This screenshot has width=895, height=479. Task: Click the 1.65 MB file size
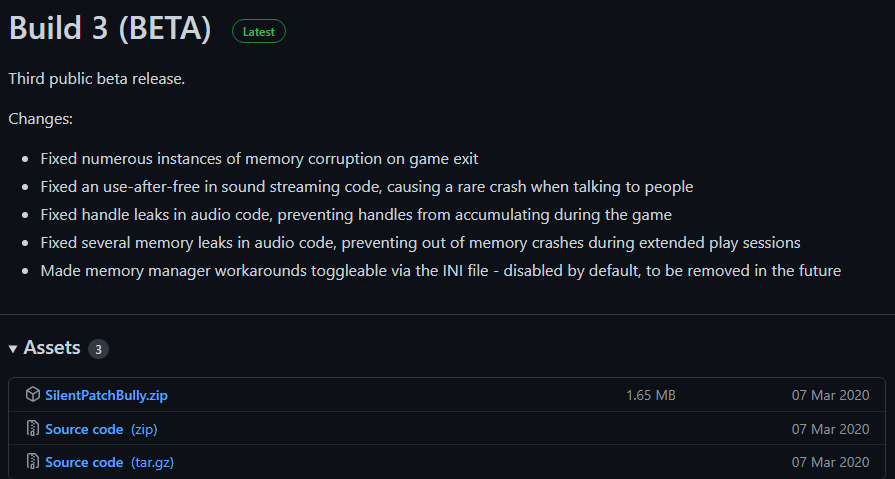[651, 395]
